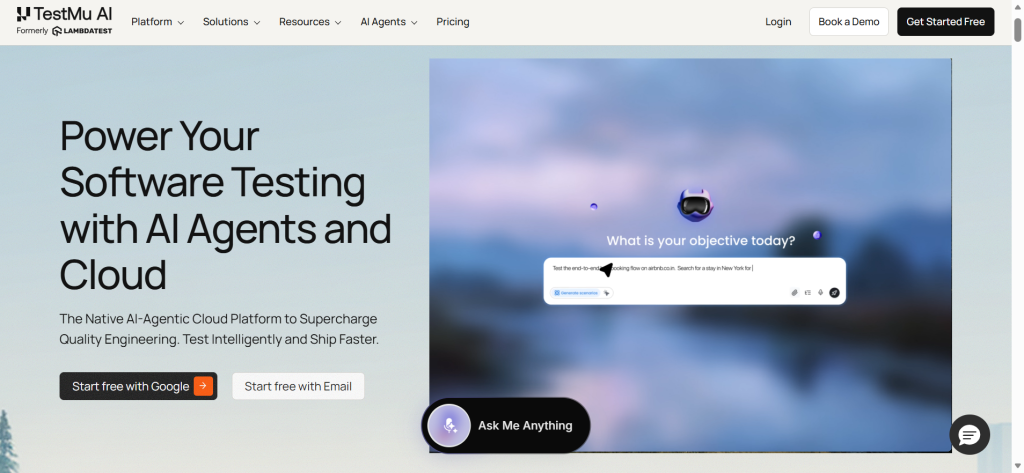Click the LambdaTest former brand logo
The image size is (1024, 473).
(82, 31)
